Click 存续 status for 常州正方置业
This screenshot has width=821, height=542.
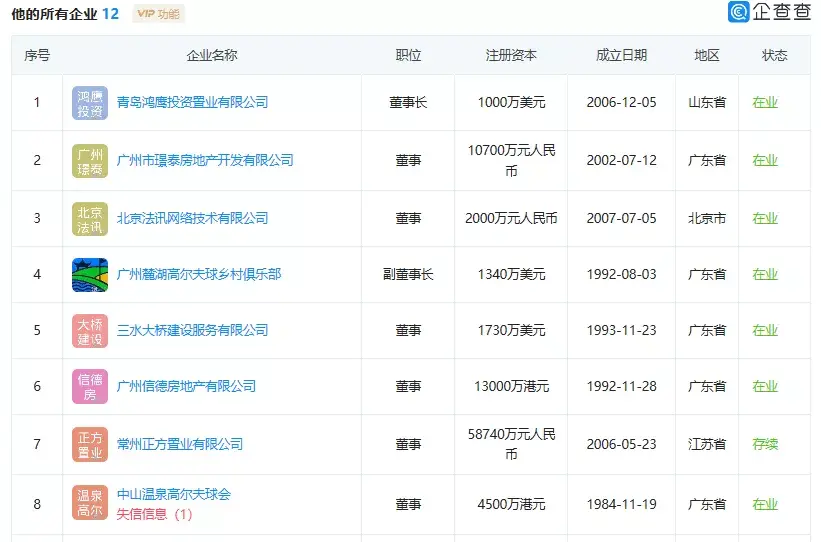pos(765,444)
